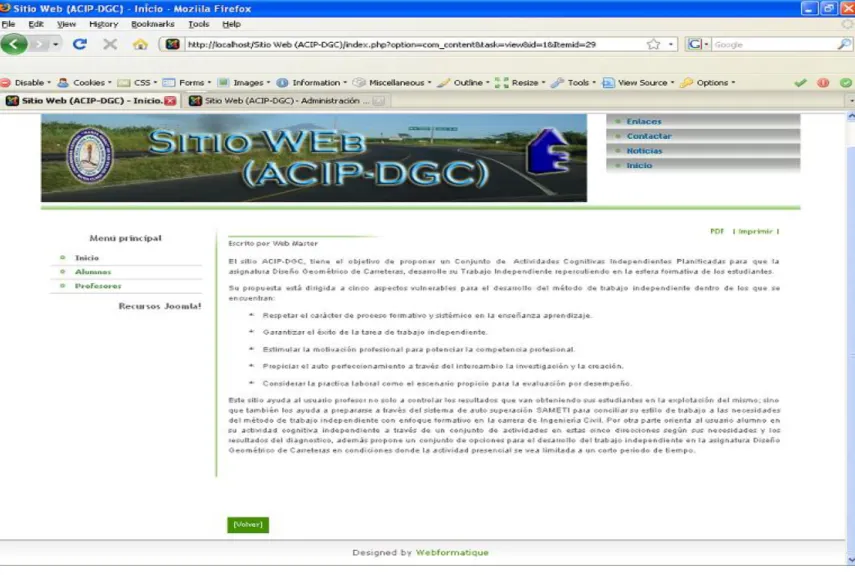Click the blue arrow logo in banner
Screen dimensions: 855x575
[547, 152]
